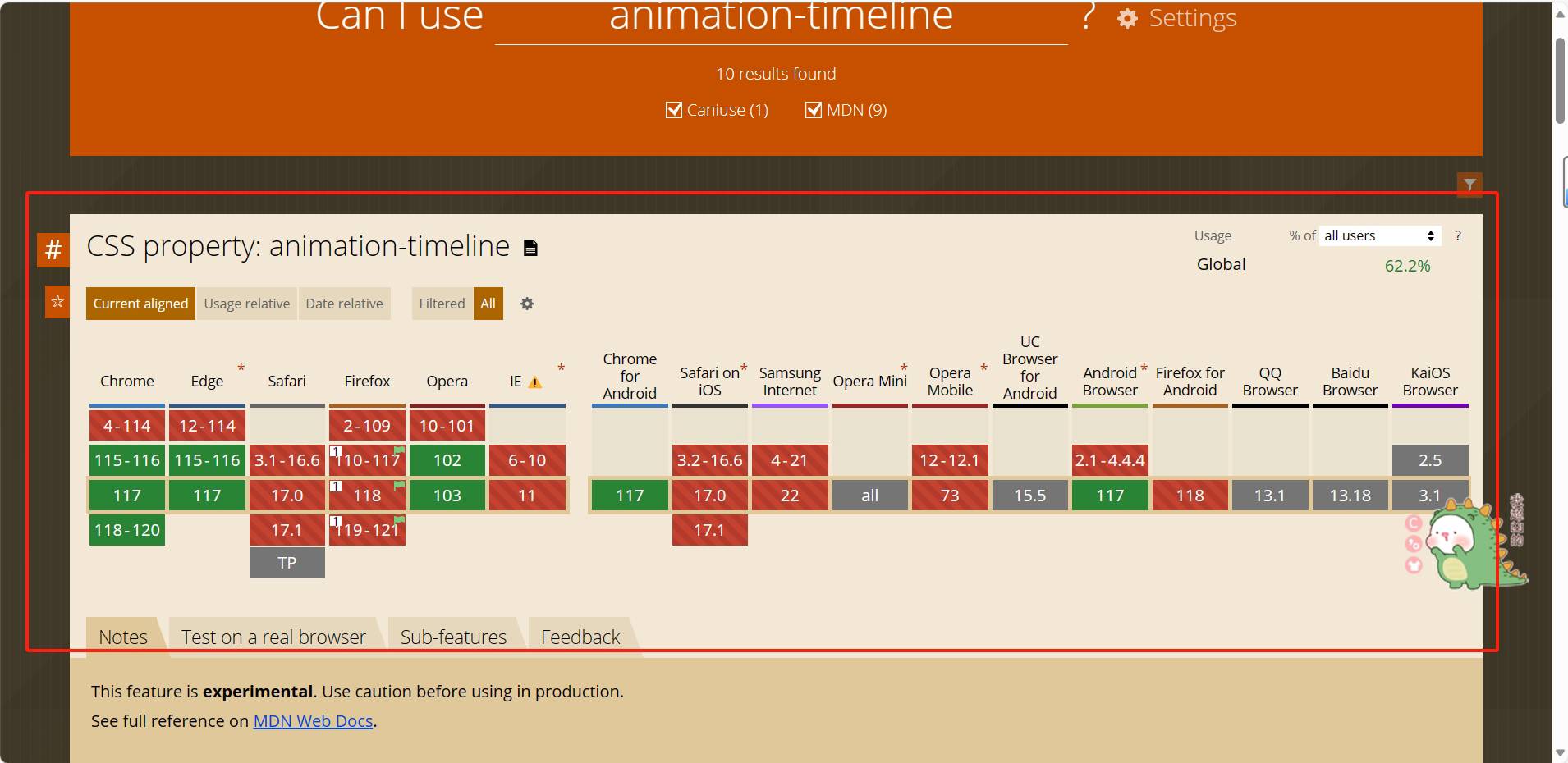Click the Baidu Browser 13.18 cell
This screenshot has width=1568, height=763.
tap(1350, 496)
